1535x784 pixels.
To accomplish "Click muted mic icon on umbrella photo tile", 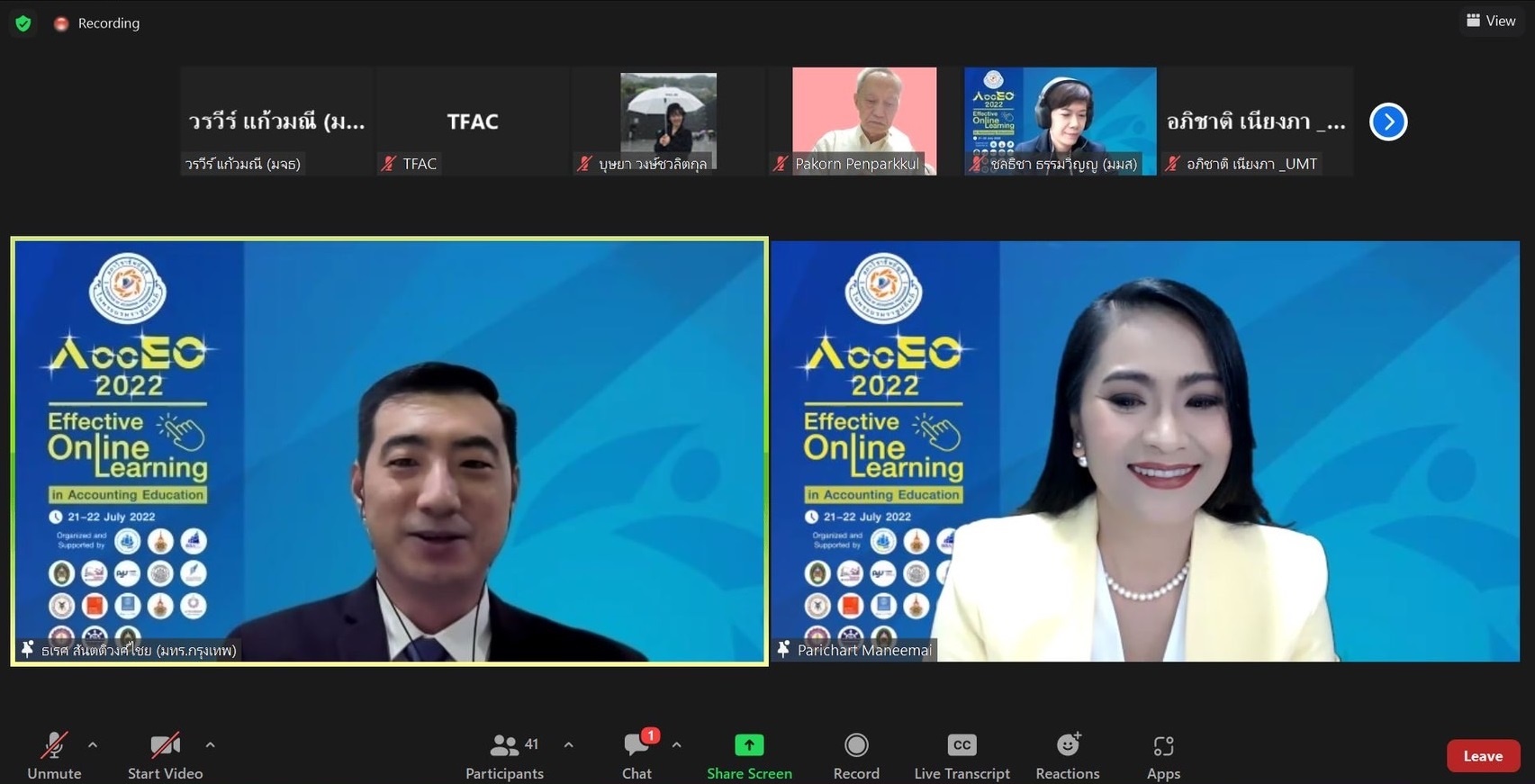I will click(x=584, y=164).
